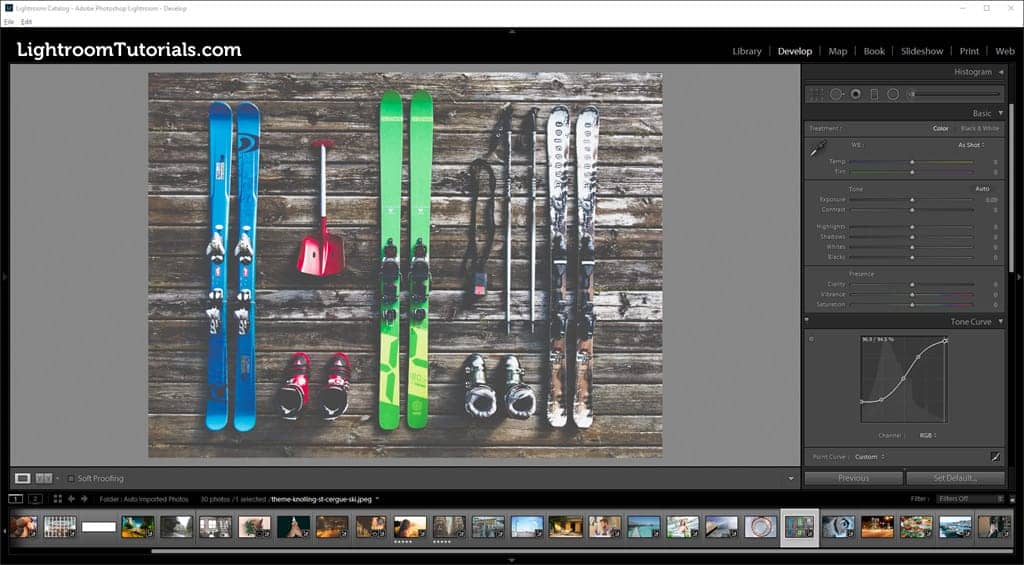Open the White Balance As Shot dropdown
Image resolution: width=1024 pixels, height=565 pixels.
[x=971, y=145]
